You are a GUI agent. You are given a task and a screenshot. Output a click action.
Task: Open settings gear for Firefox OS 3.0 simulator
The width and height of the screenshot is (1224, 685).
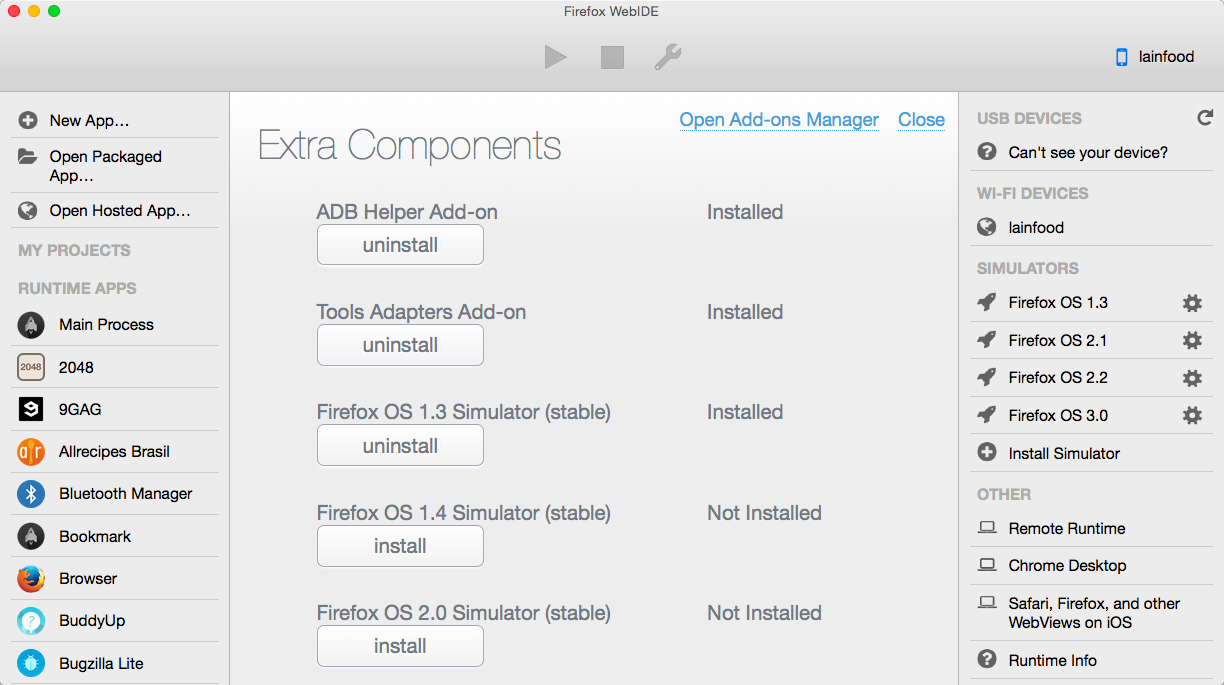pos(1192,415)
